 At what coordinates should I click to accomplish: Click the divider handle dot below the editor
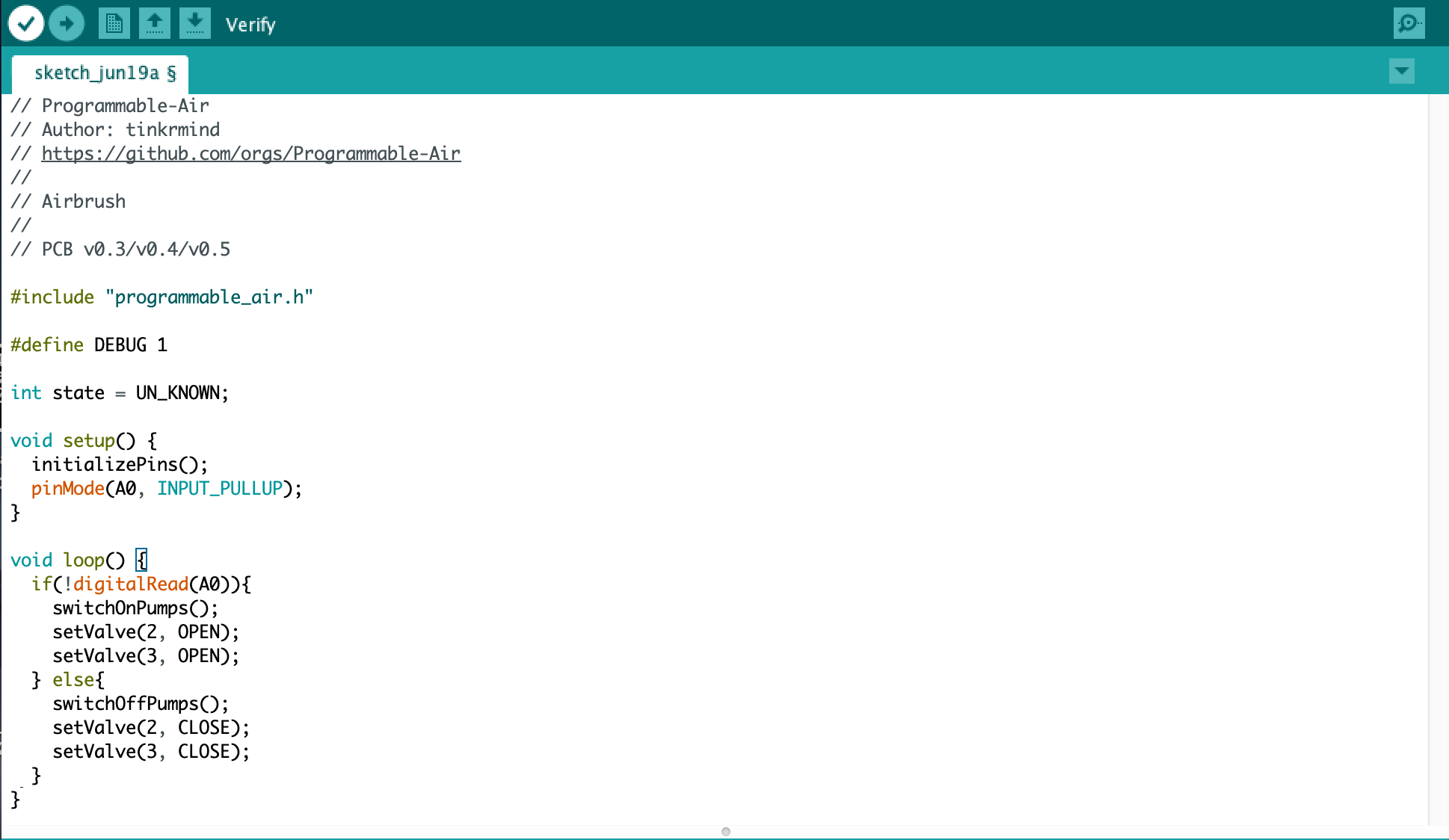pyautogui.click(x=725, y=832)
